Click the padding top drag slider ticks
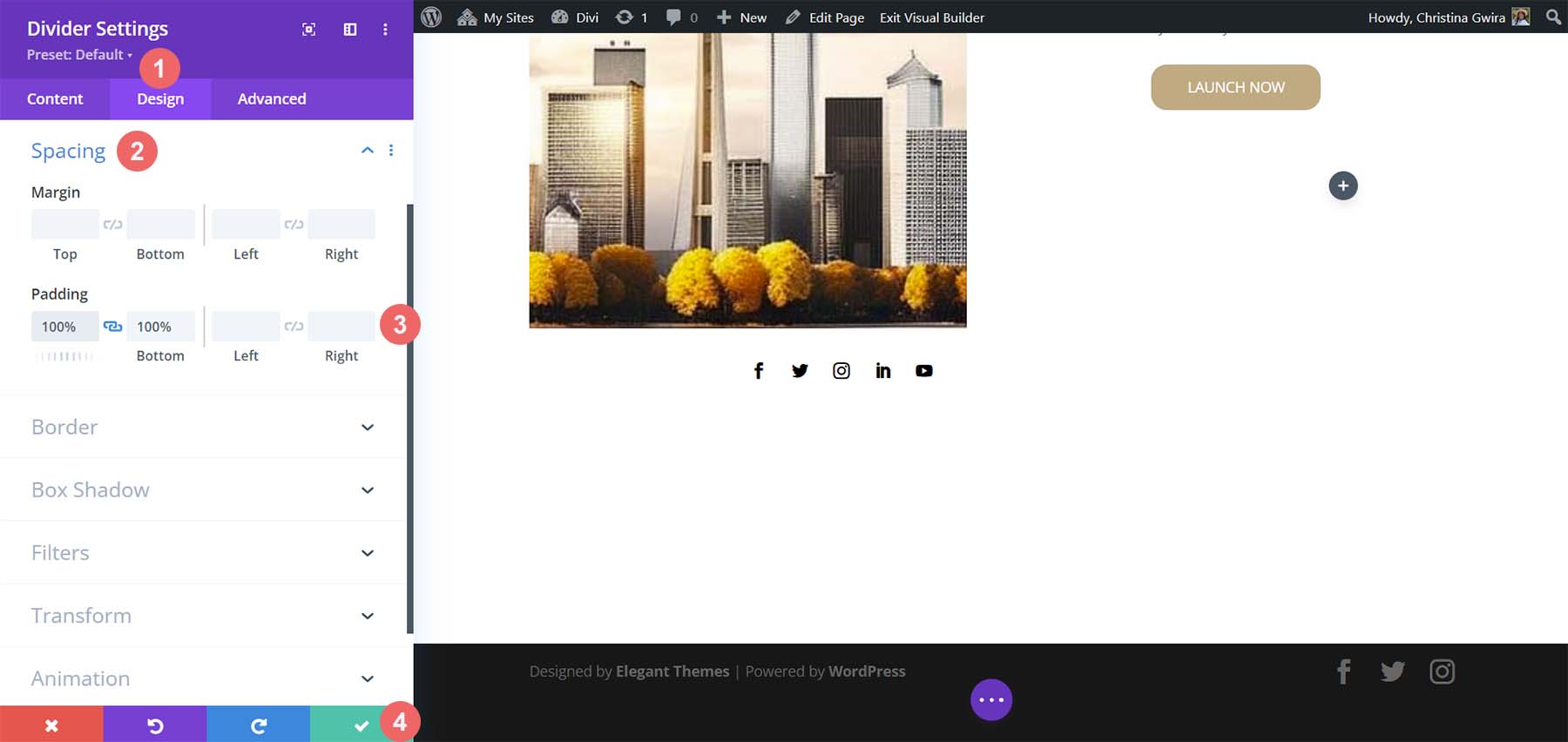Image resolution: width=1568 pixels, height=742 pixels. click(64, 356)
